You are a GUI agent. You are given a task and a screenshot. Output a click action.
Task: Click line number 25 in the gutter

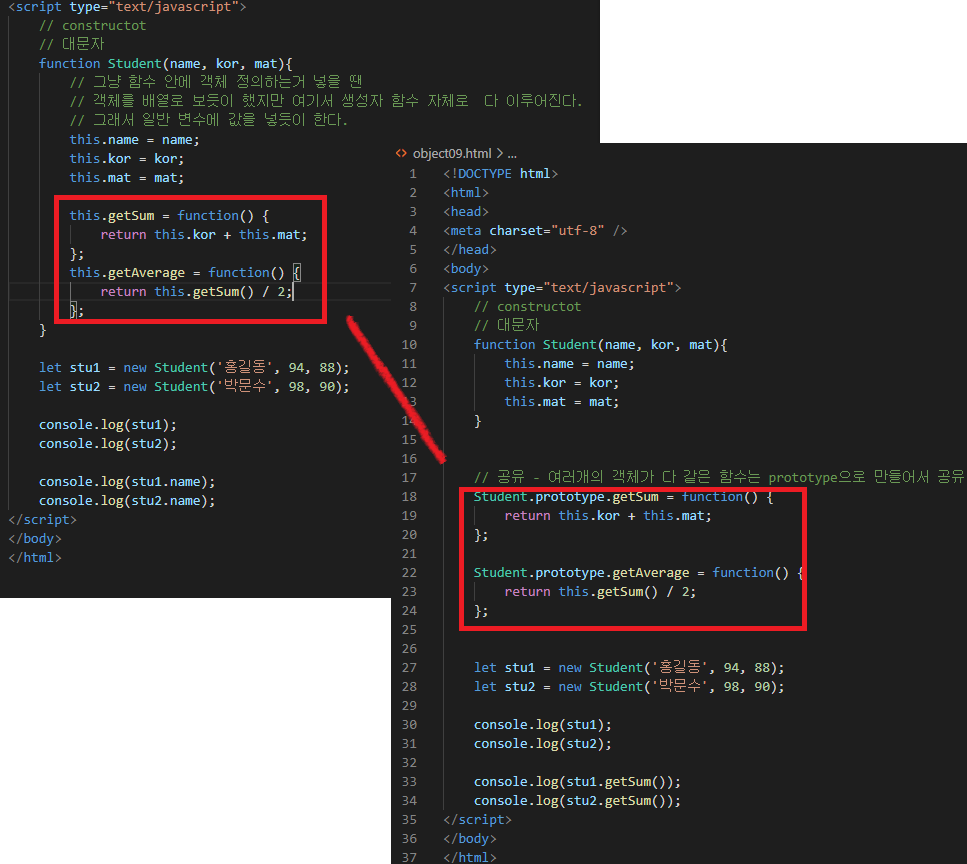point(409,630)
